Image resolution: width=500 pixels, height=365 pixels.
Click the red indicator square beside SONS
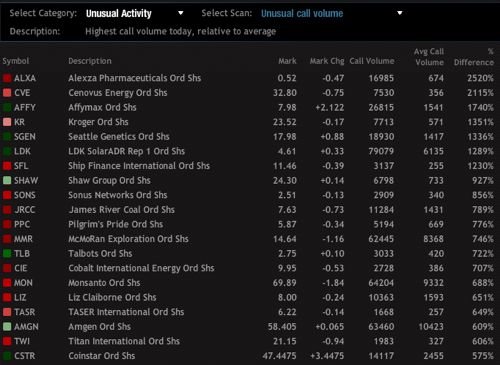(7, 195)
